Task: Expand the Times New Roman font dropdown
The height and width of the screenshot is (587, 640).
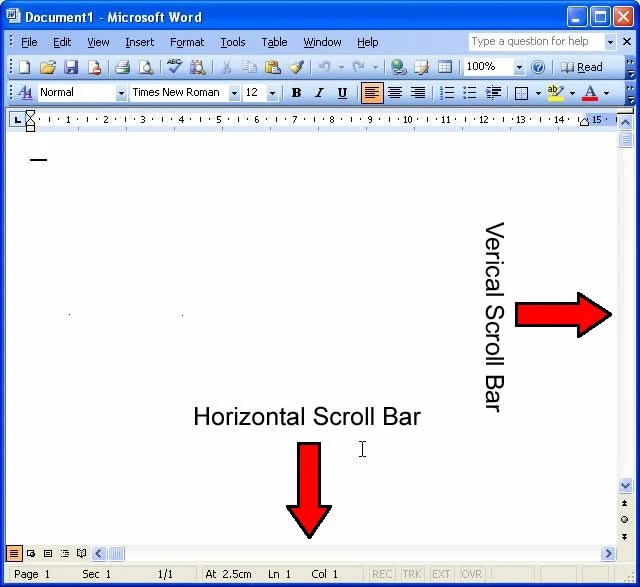Action: [234, 93]
